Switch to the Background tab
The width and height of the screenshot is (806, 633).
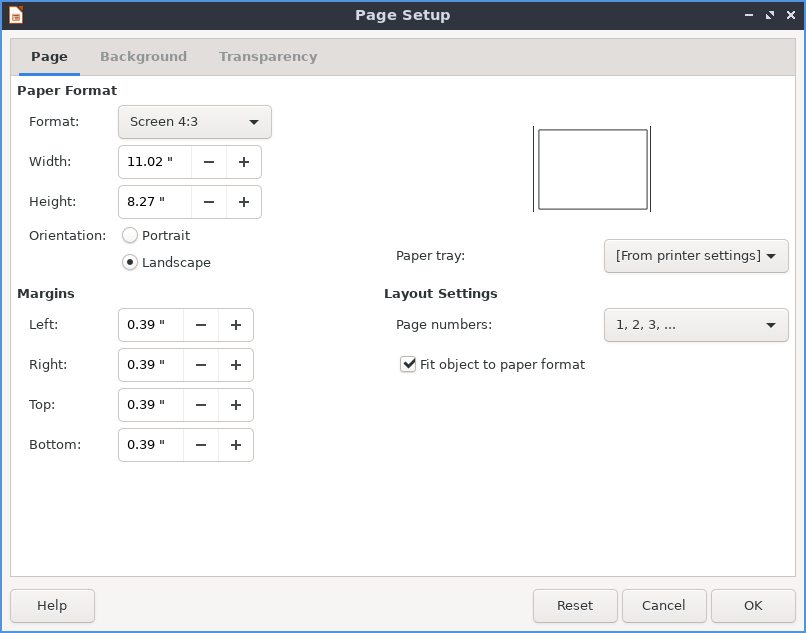point(143,57)
